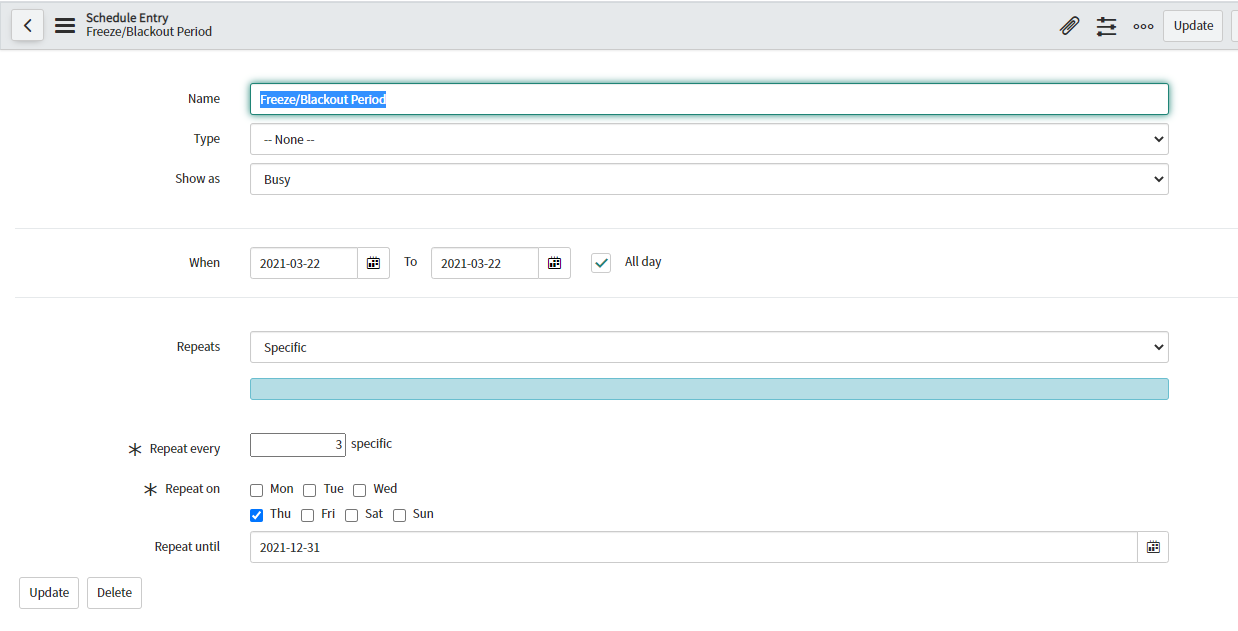Open the calendar picker for Repeat until
Viewport: 1238px width, 631px height.
click(1152, 547)
